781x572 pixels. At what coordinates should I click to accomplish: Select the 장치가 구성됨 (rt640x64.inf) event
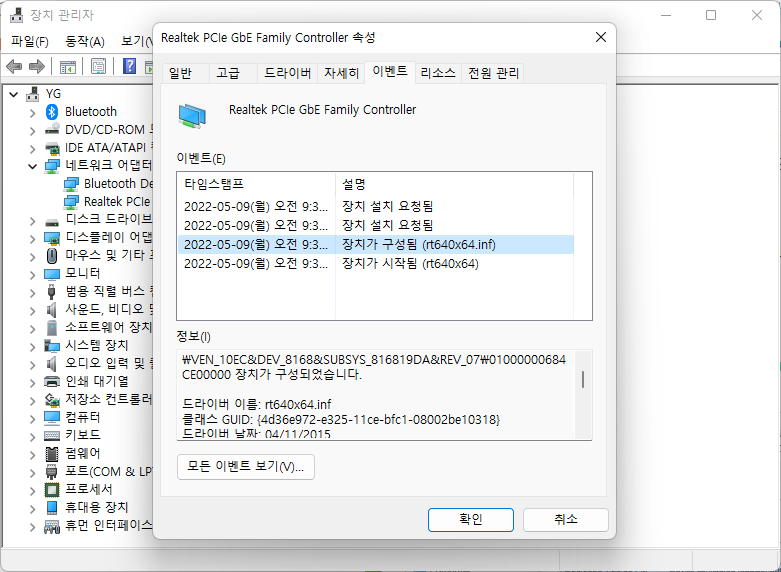click(376, 245)
